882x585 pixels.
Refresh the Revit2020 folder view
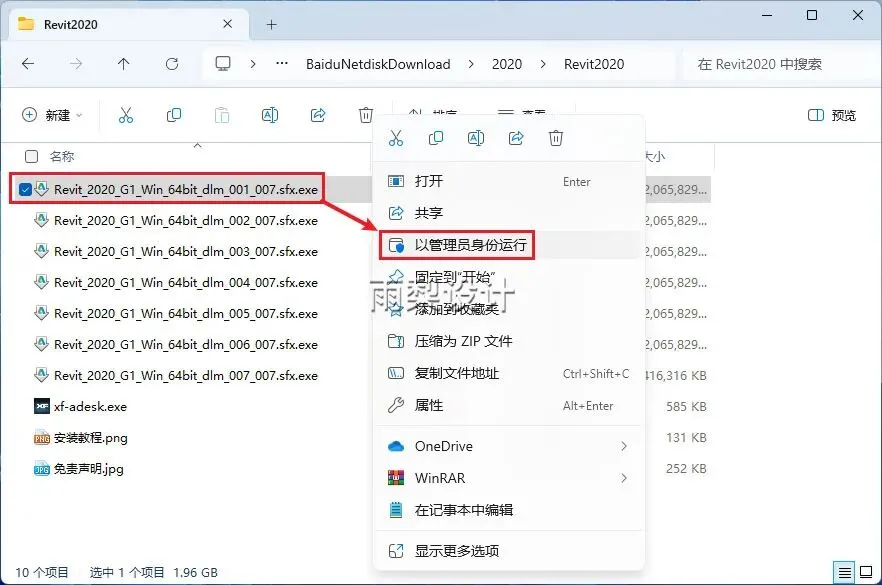tap(172, 64)
